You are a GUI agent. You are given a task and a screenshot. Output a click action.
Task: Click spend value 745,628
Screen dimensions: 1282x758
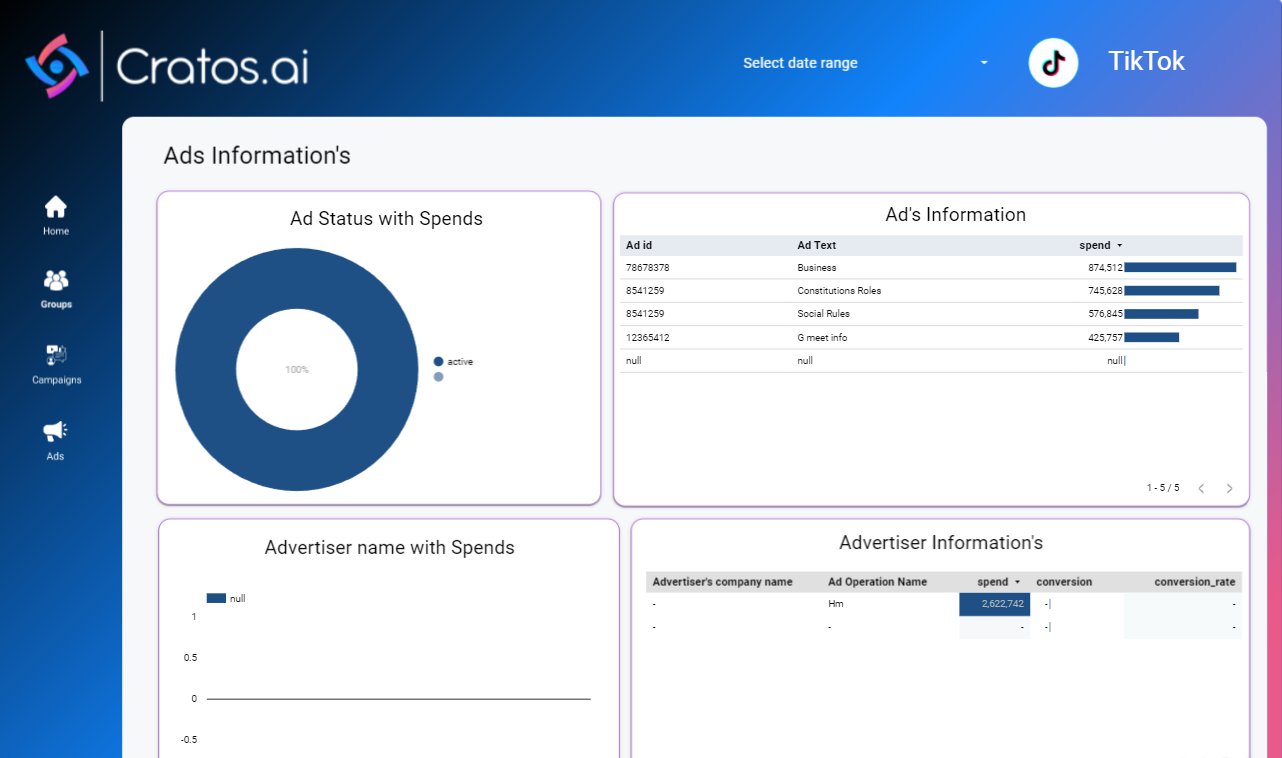click(x=1106, y=291)
